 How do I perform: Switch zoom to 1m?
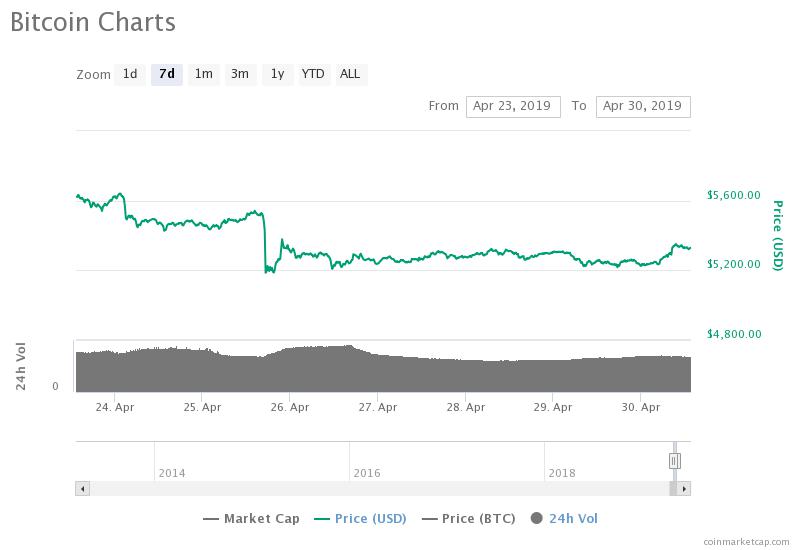[x=204, y=74]
